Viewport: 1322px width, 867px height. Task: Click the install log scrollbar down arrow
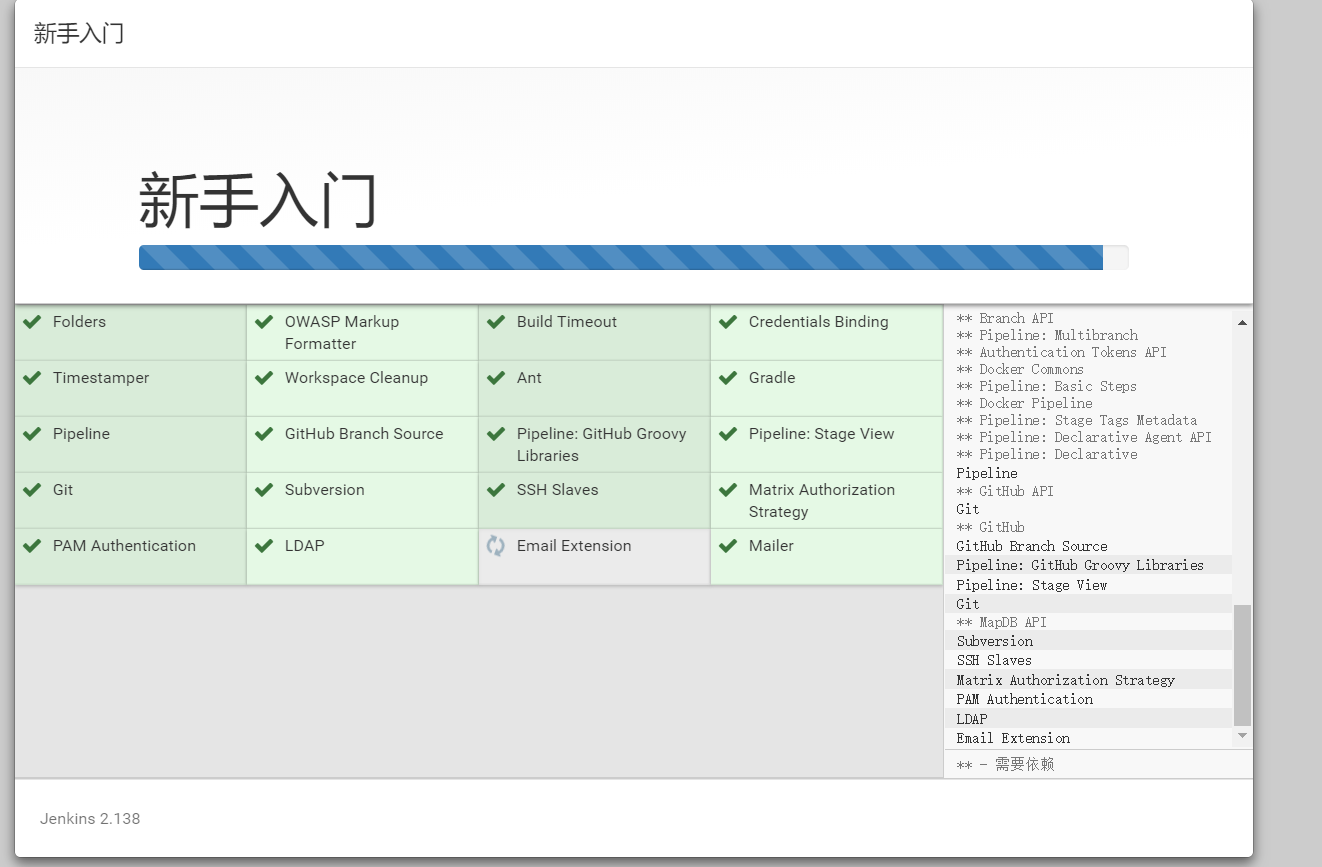tap(1242, 735)
